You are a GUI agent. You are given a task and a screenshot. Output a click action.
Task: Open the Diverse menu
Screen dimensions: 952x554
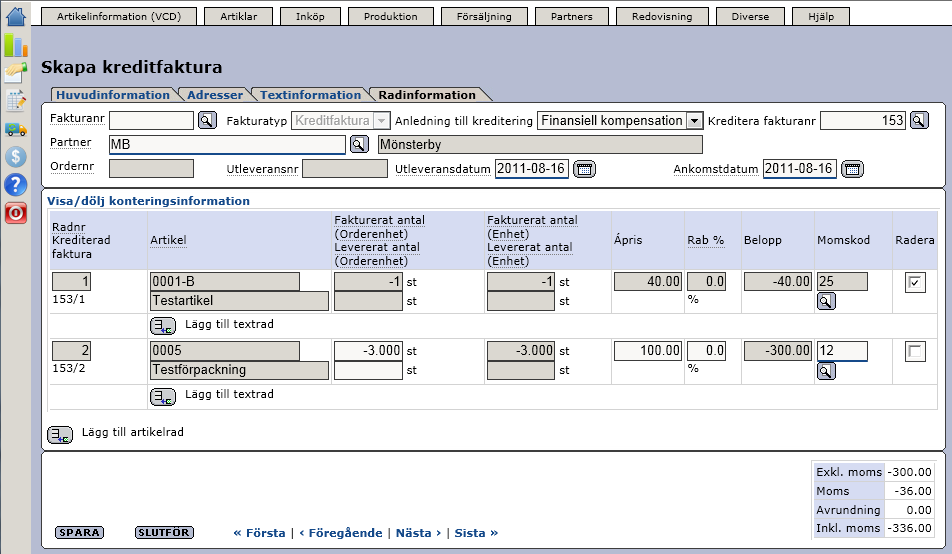pyautogui.click(x=750, y=16)
